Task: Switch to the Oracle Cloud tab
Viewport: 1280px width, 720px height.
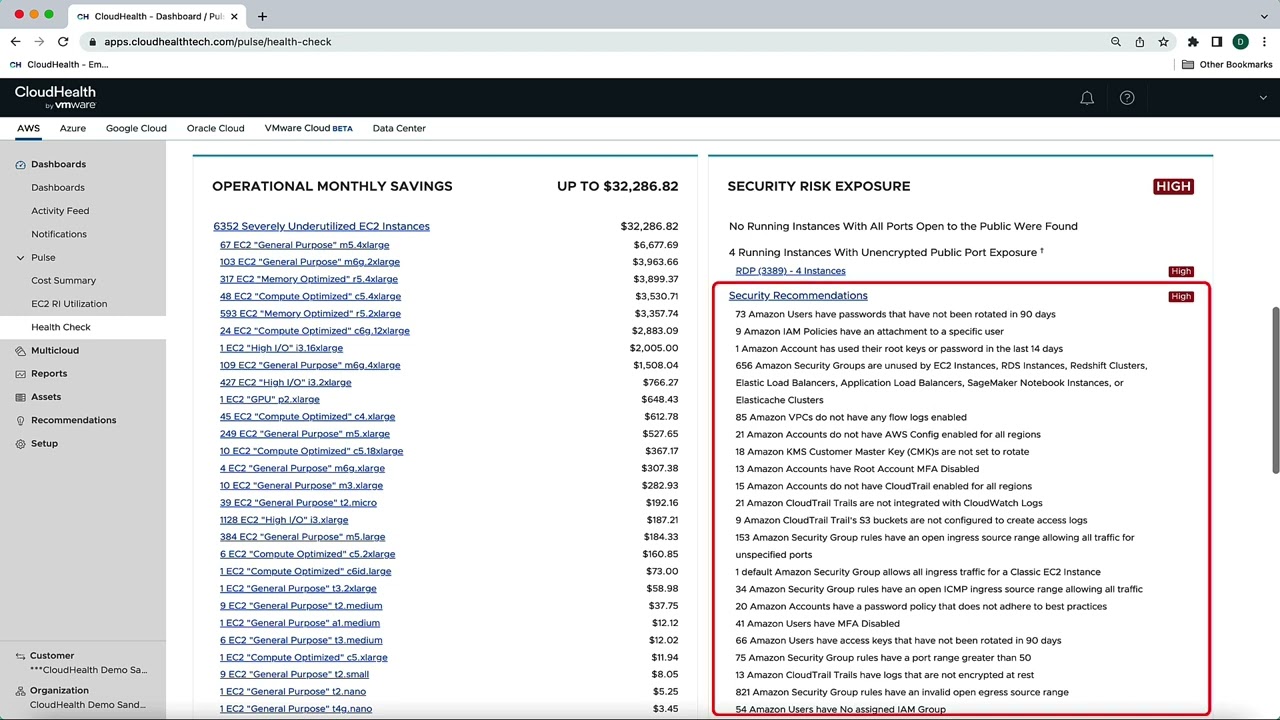Action: [215, 128]
